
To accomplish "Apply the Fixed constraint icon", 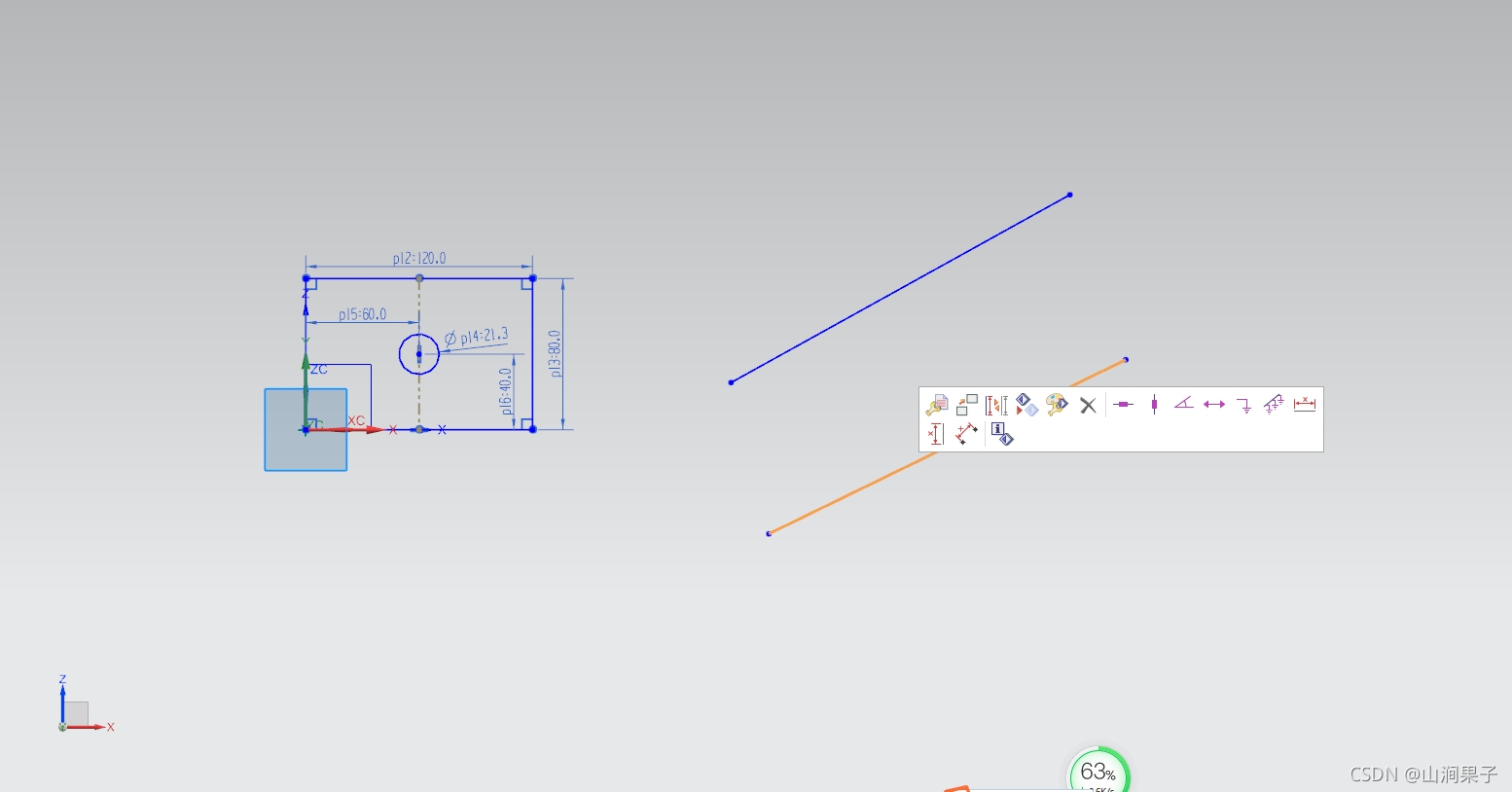I will coord(1244,405).
